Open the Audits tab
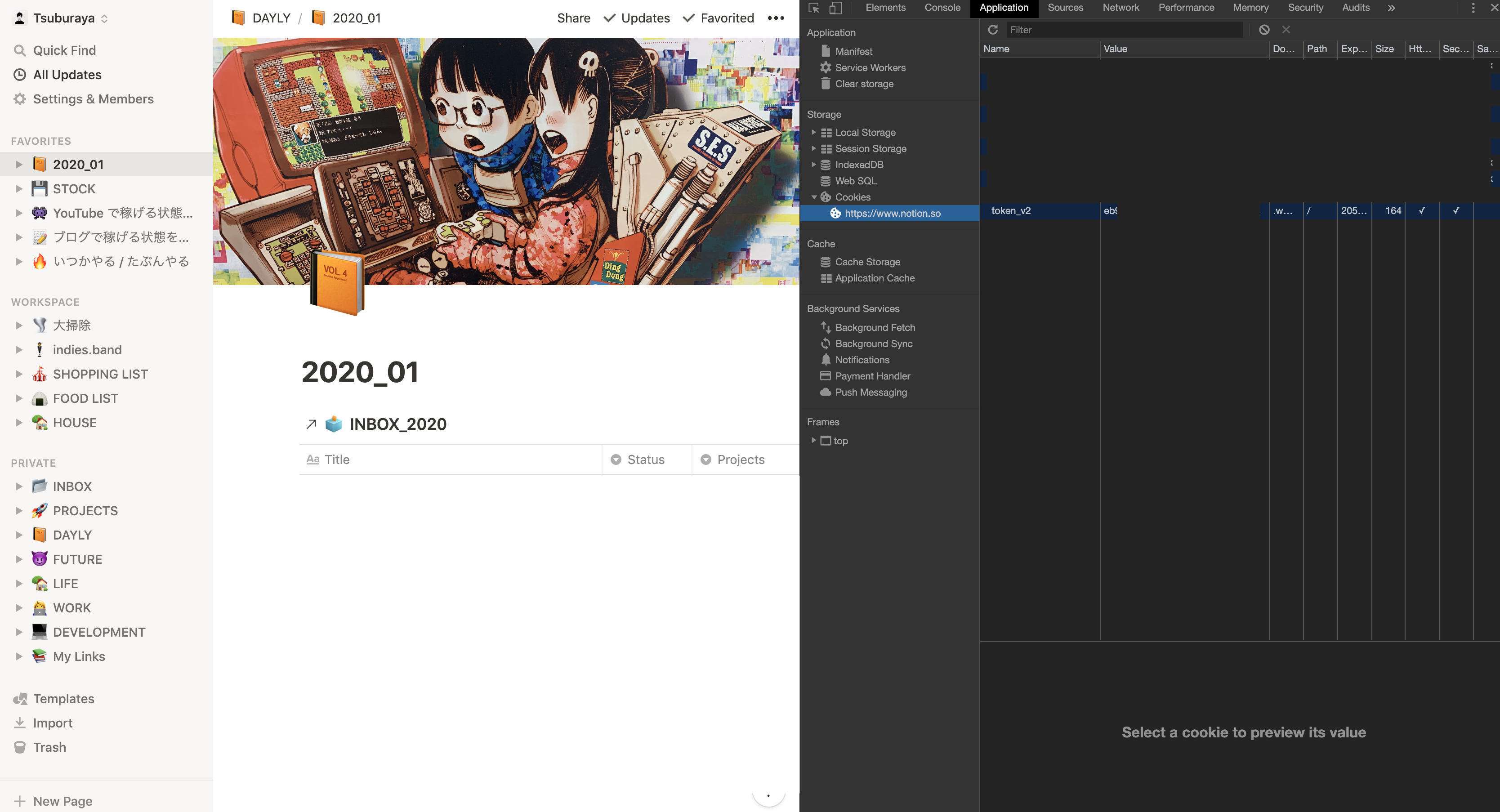1500x812 pixels. [1355, 8]
